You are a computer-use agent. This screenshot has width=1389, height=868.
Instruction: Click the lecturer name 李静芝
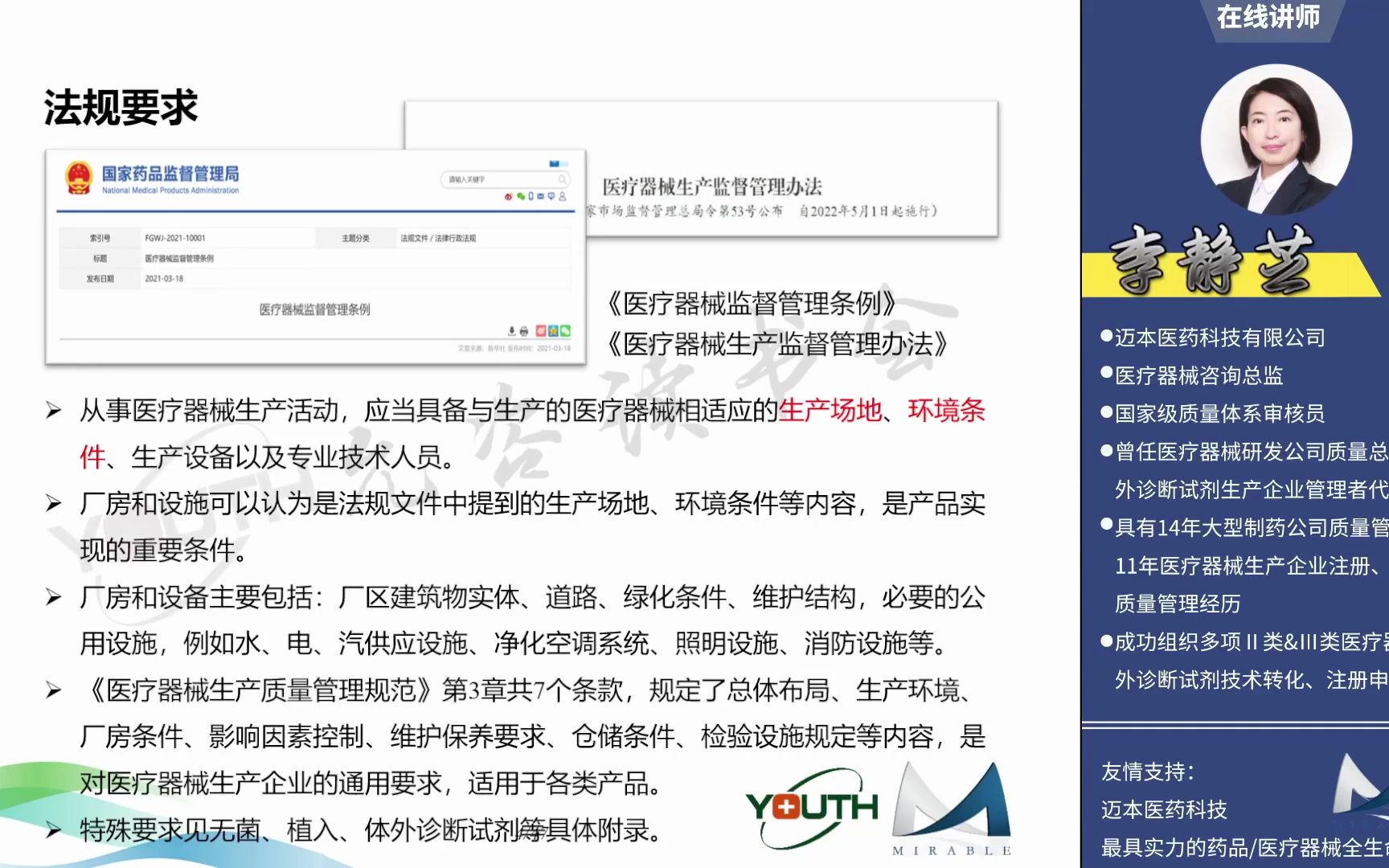click(x=1211, y=259)
